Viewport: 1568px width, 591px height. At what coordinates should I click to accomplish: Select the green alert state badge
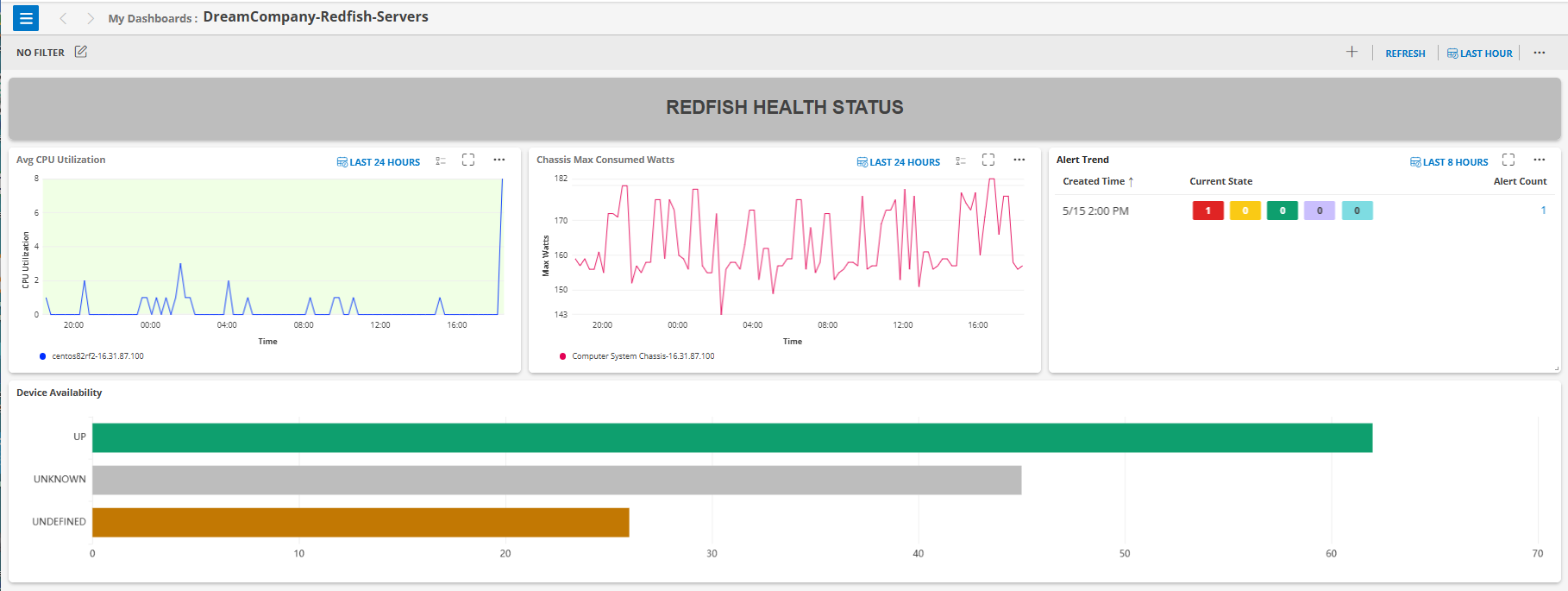coord(1283,211)
